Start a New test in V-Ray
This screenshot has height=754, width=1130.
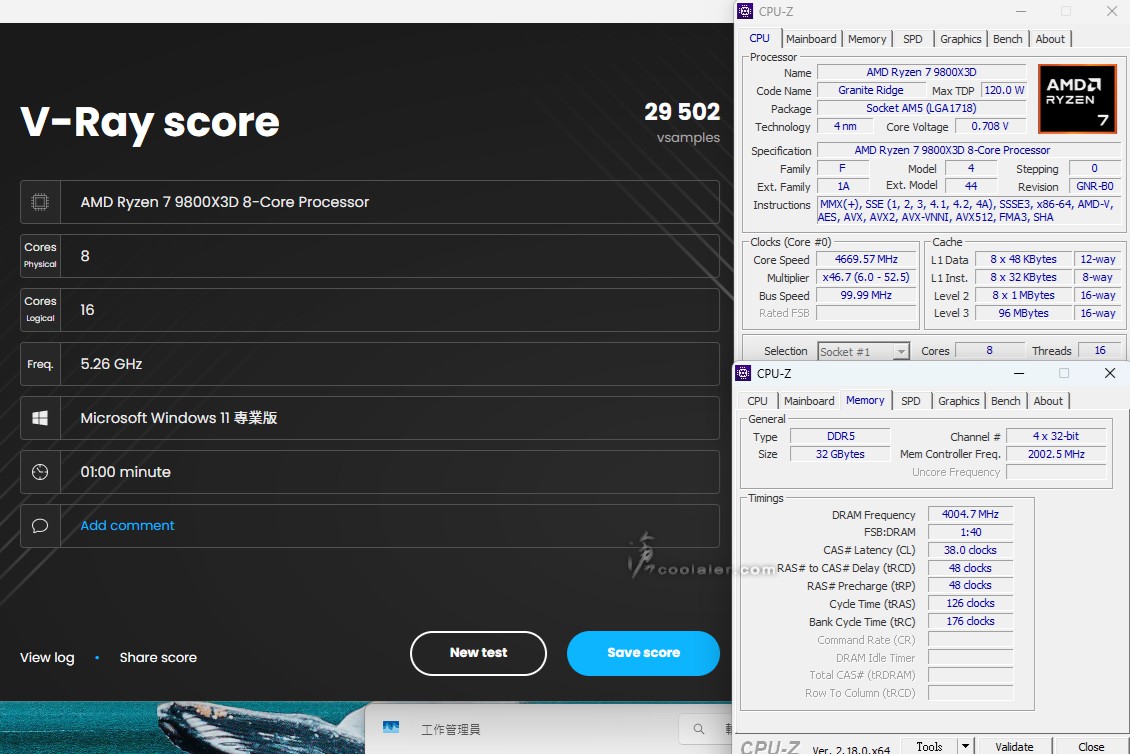click(x=478, y=653)
